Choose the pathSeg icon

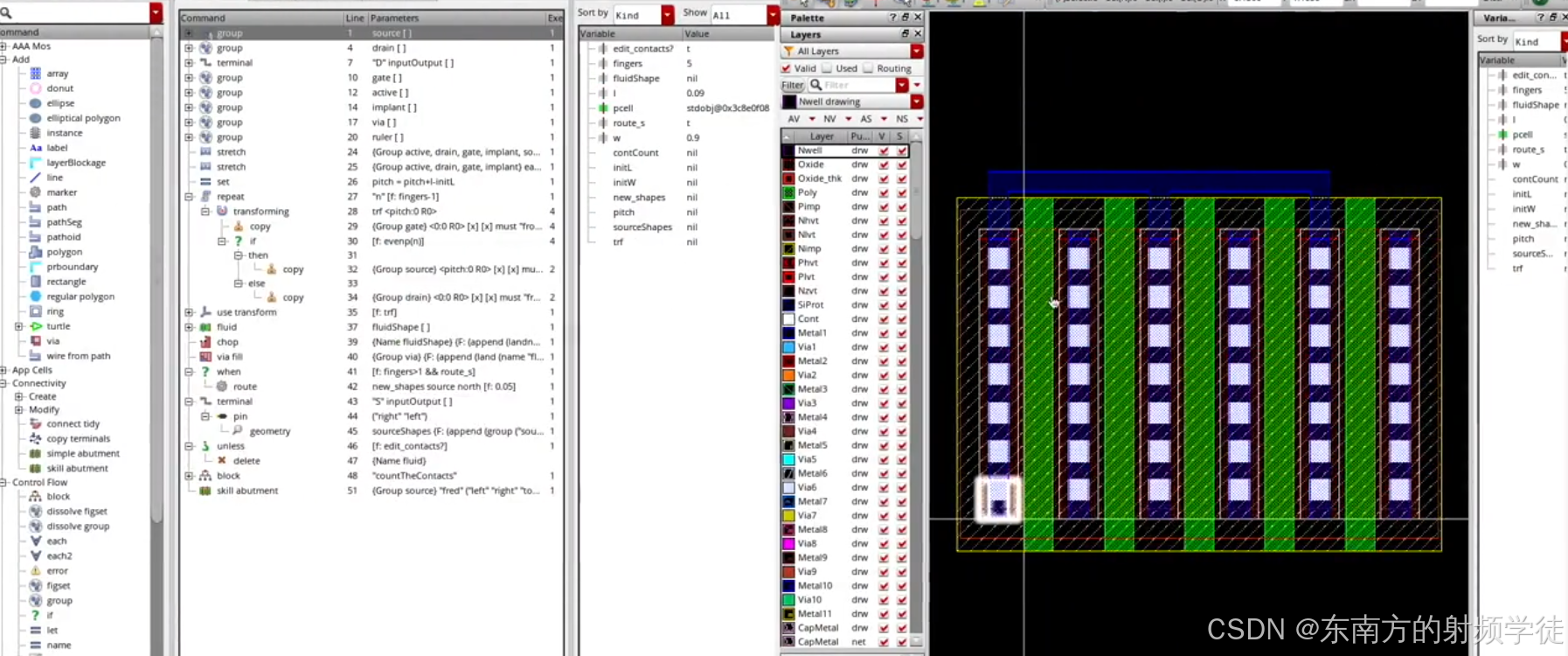click(36, 222)
